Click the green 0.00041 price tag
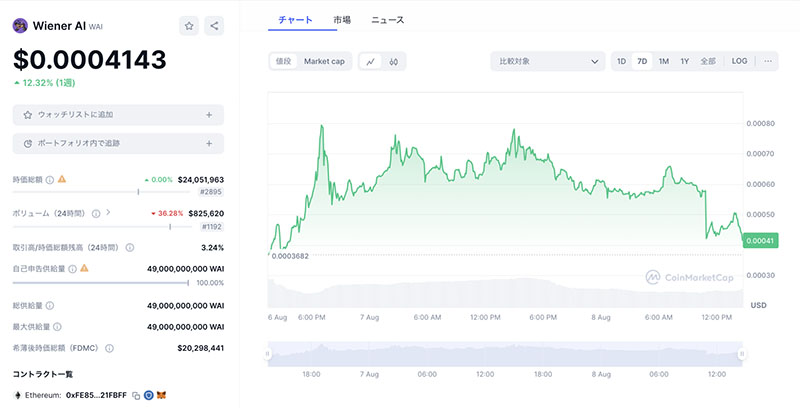This screenshot has height=409, width=800. pyautogui.click(x=761, y=241)
